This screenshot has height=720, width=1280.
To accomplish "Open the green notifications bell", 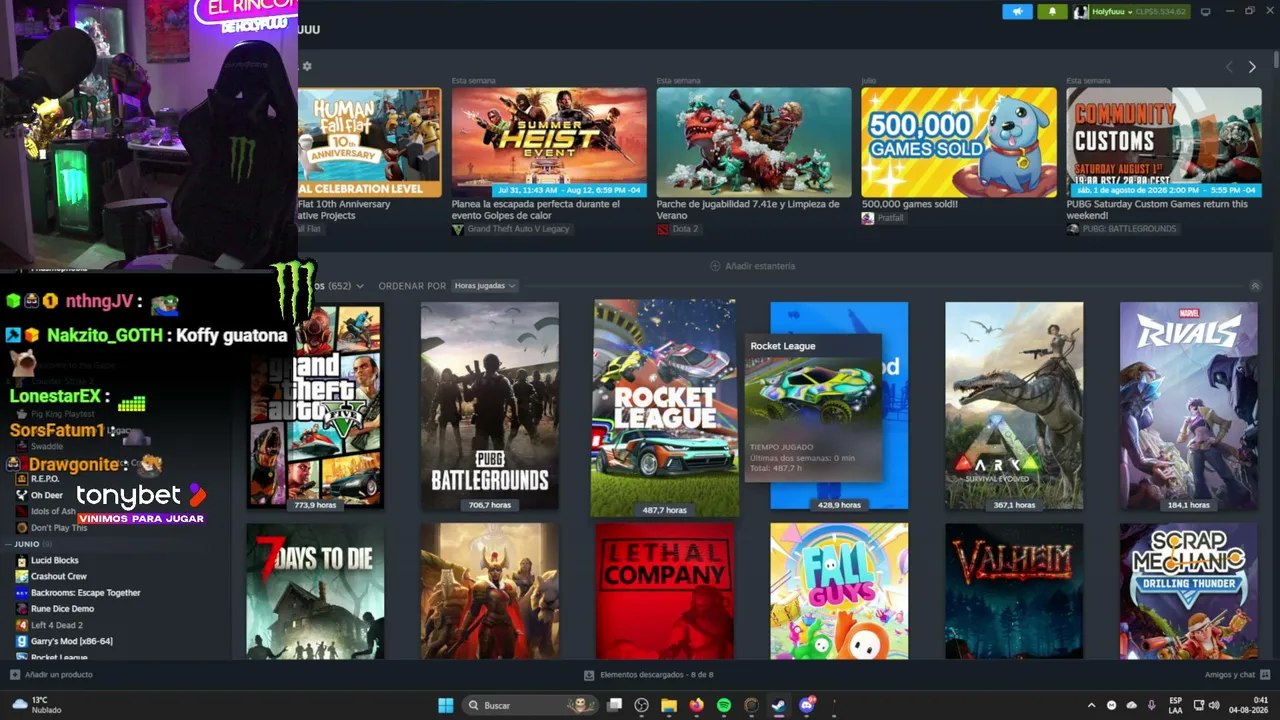I will click(x=1052, y=12).
